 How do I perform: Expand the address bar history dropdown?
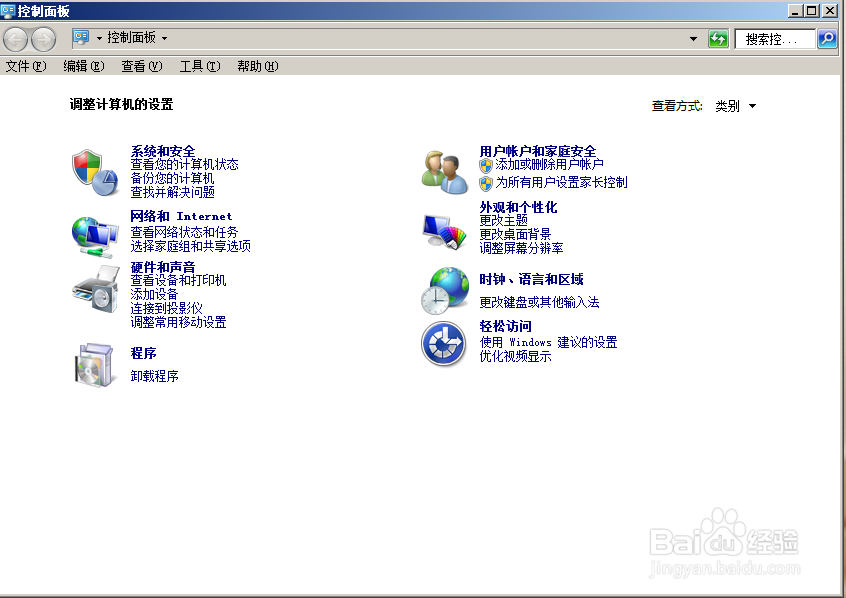(x=693, y=39)
